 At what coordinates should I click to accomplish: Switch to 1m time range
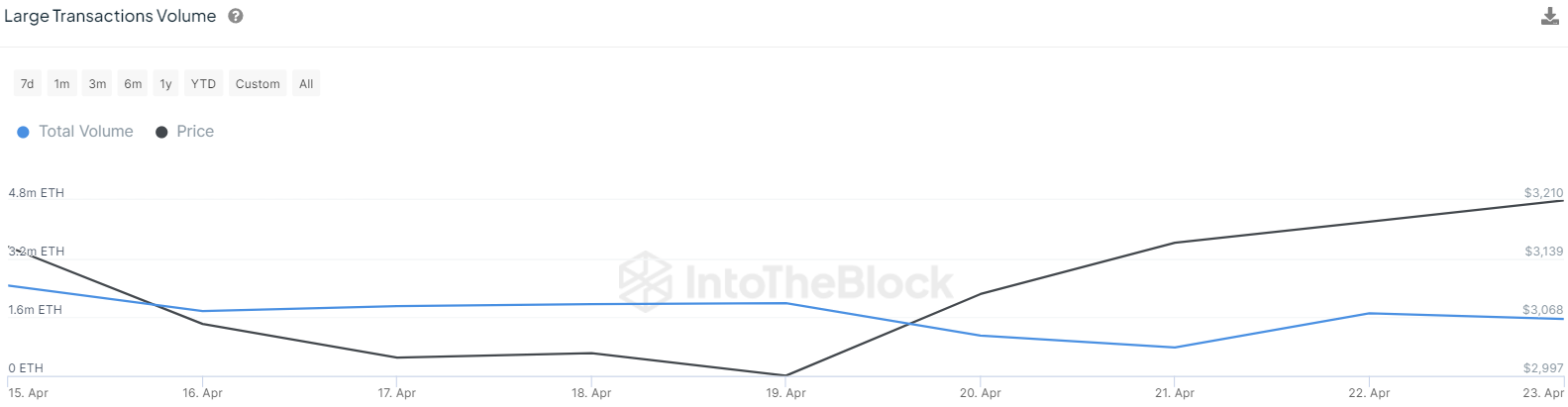coord(61,84)
